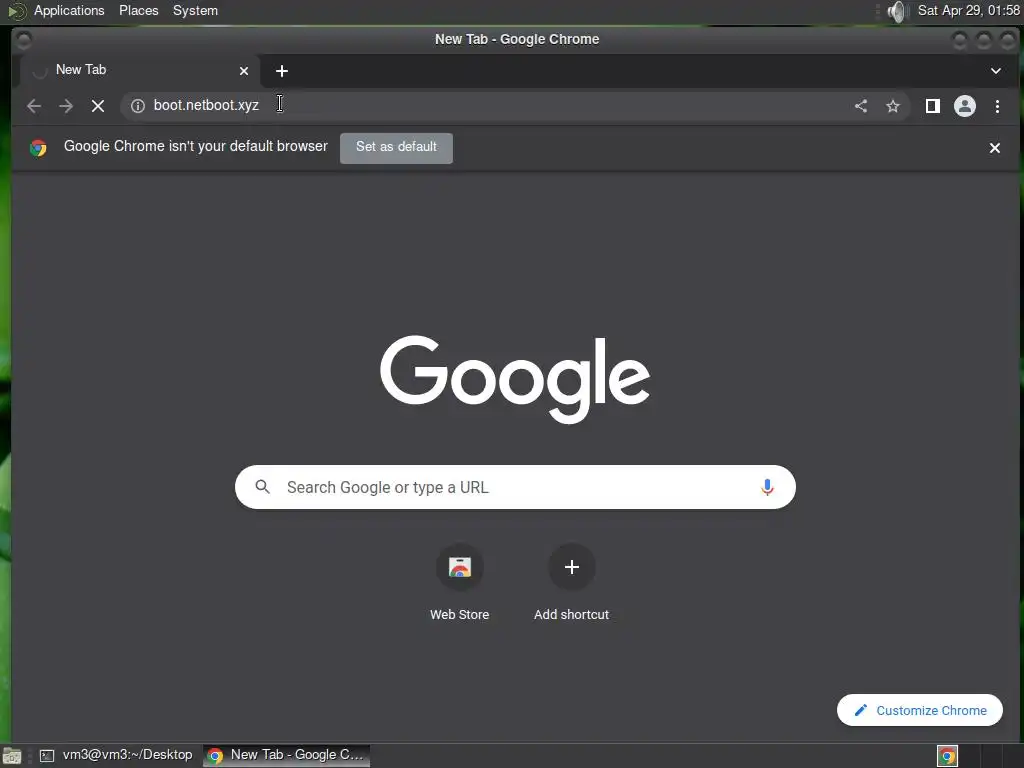This screenshot has width=1024, height=768.
Task: Click the forward navigation arrow
Action: pyautogui.click(x=66, y=106)
